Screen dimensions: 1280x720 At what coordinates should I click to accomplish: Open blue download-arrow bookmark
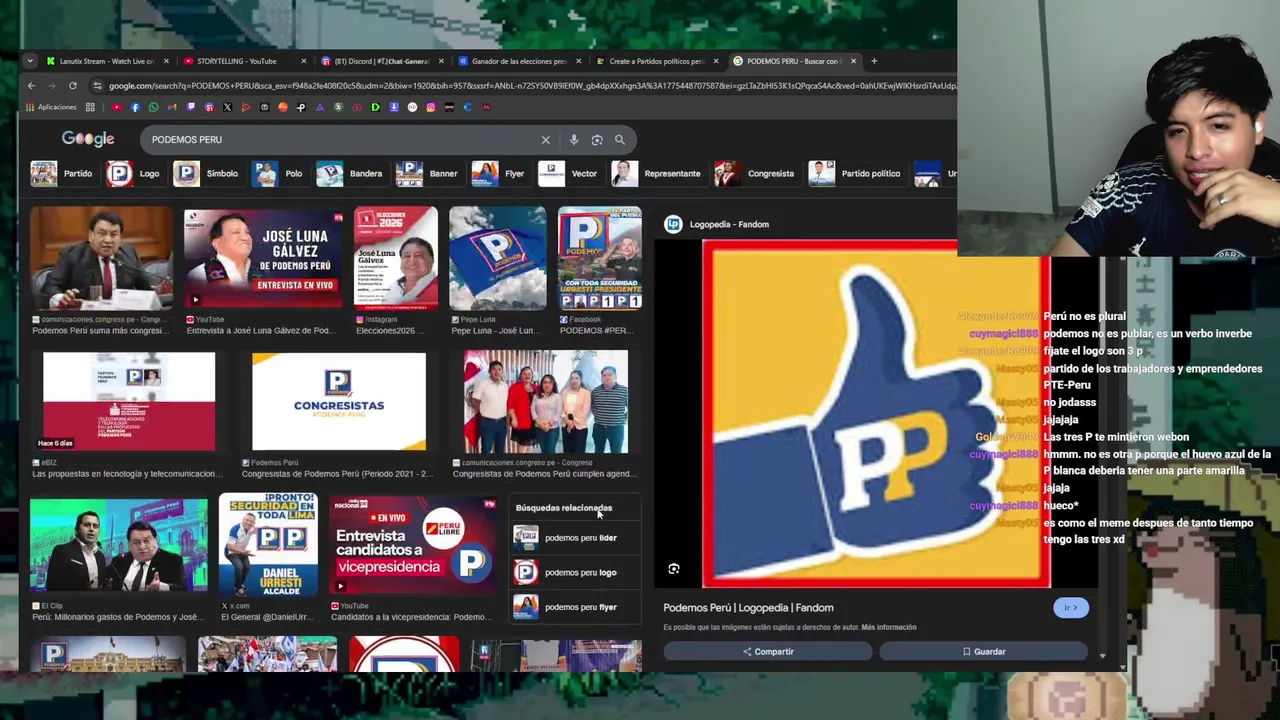click(x=394, y=107)
